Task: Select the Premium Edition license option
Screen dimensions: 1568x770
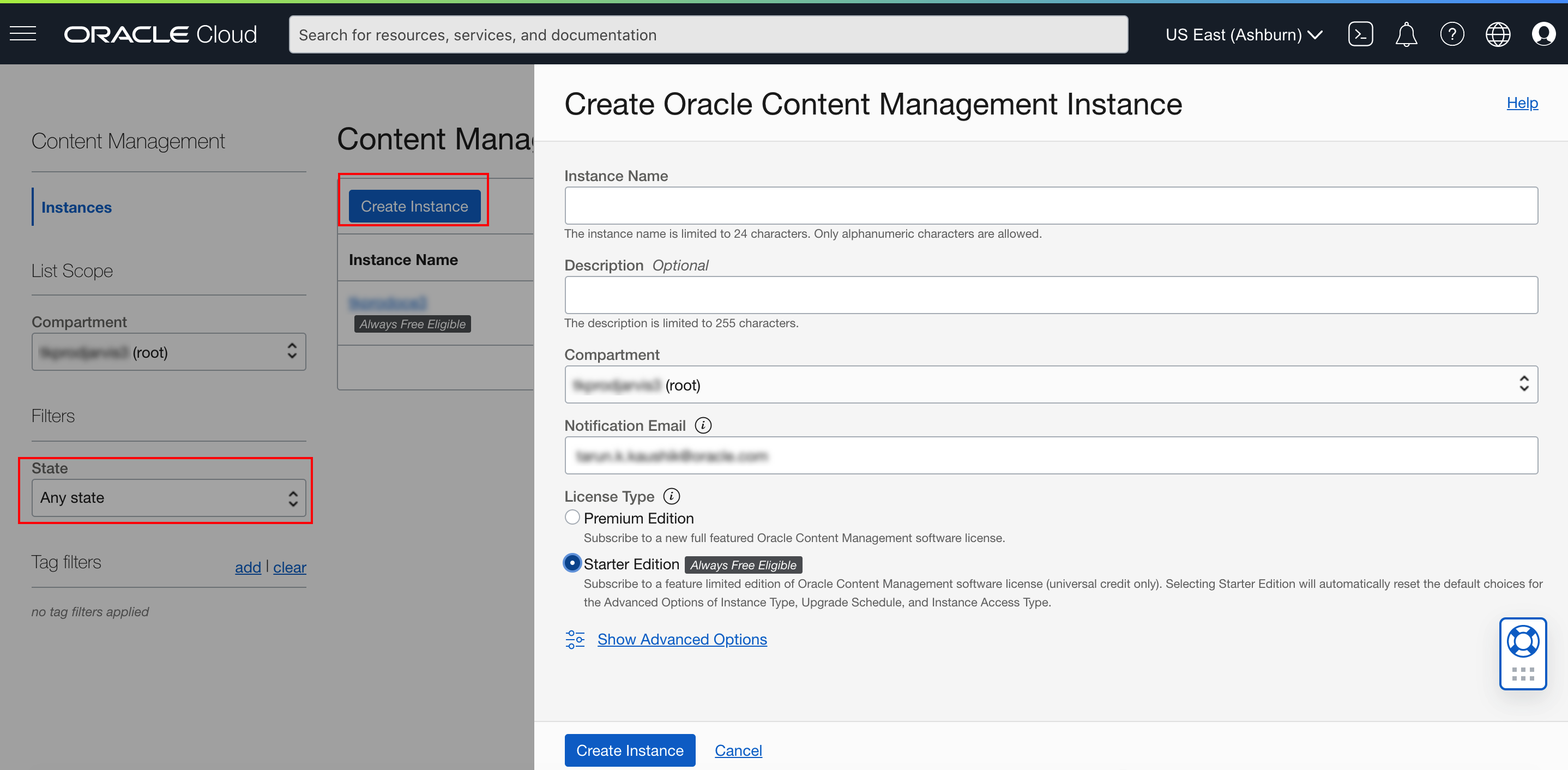Action: pos(572,518)
